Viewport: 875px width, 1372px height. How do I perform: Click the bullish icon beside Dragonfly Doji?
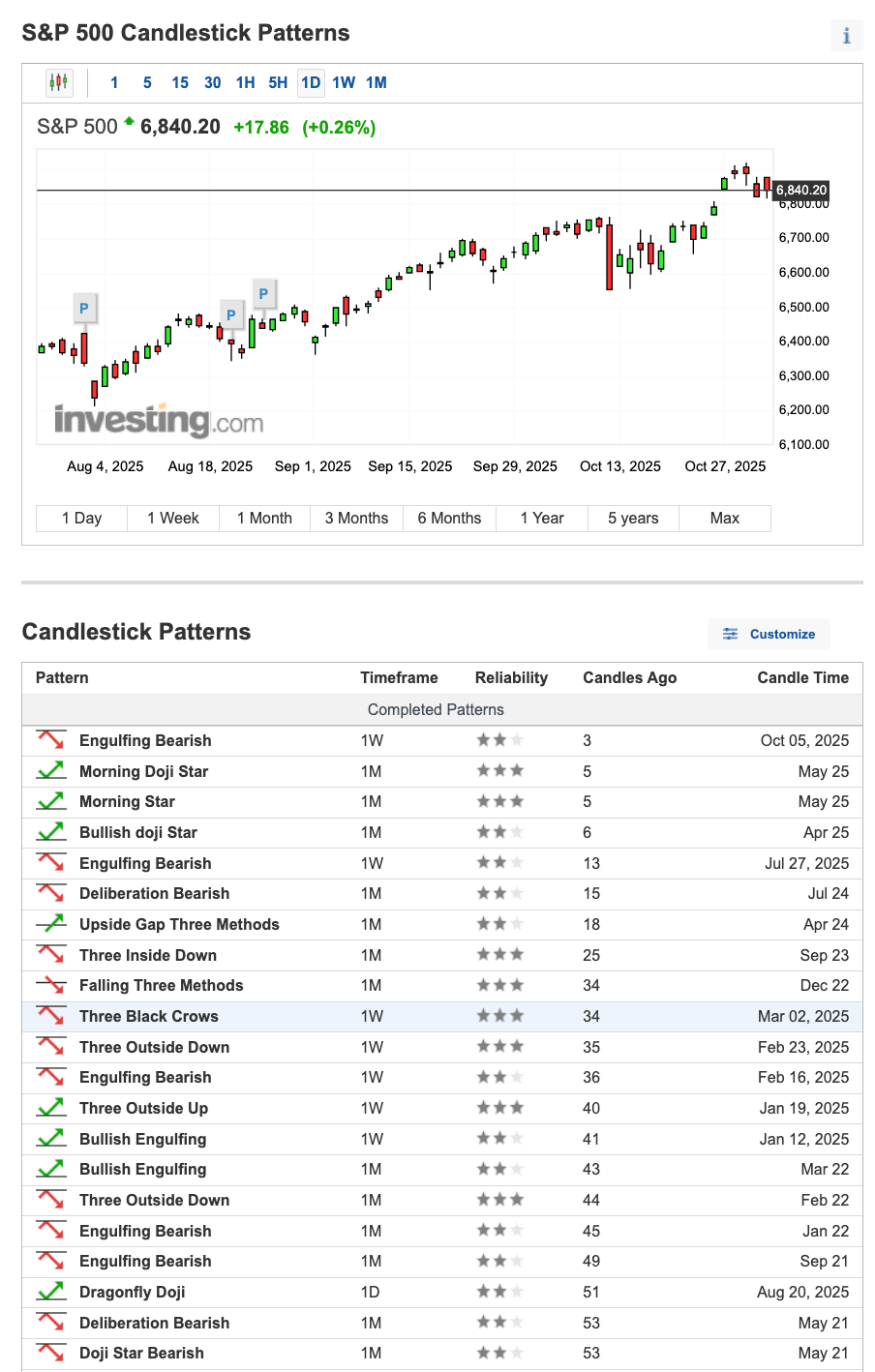click(x=51, y=1292)
